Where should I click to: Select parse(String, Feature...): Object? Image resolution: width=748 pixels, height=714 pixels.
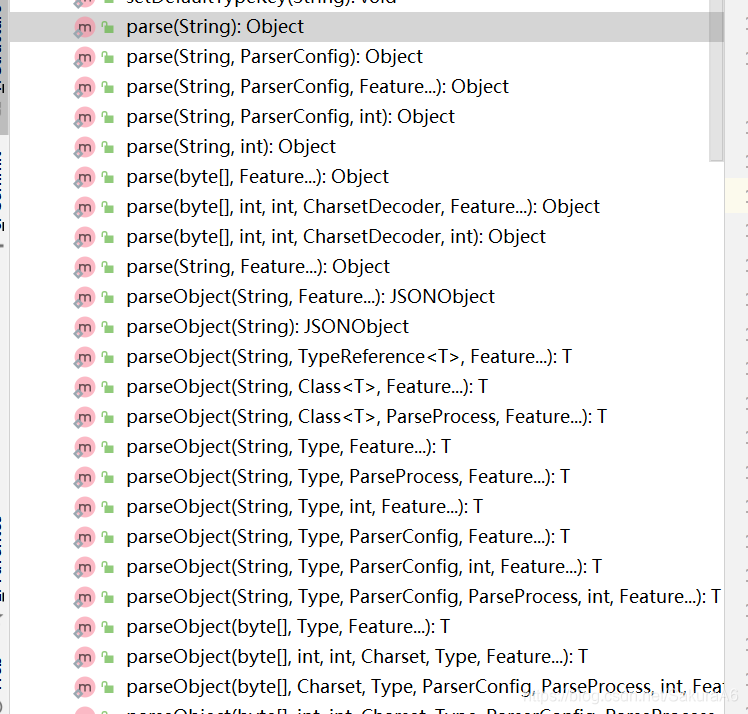coord(258,267)
